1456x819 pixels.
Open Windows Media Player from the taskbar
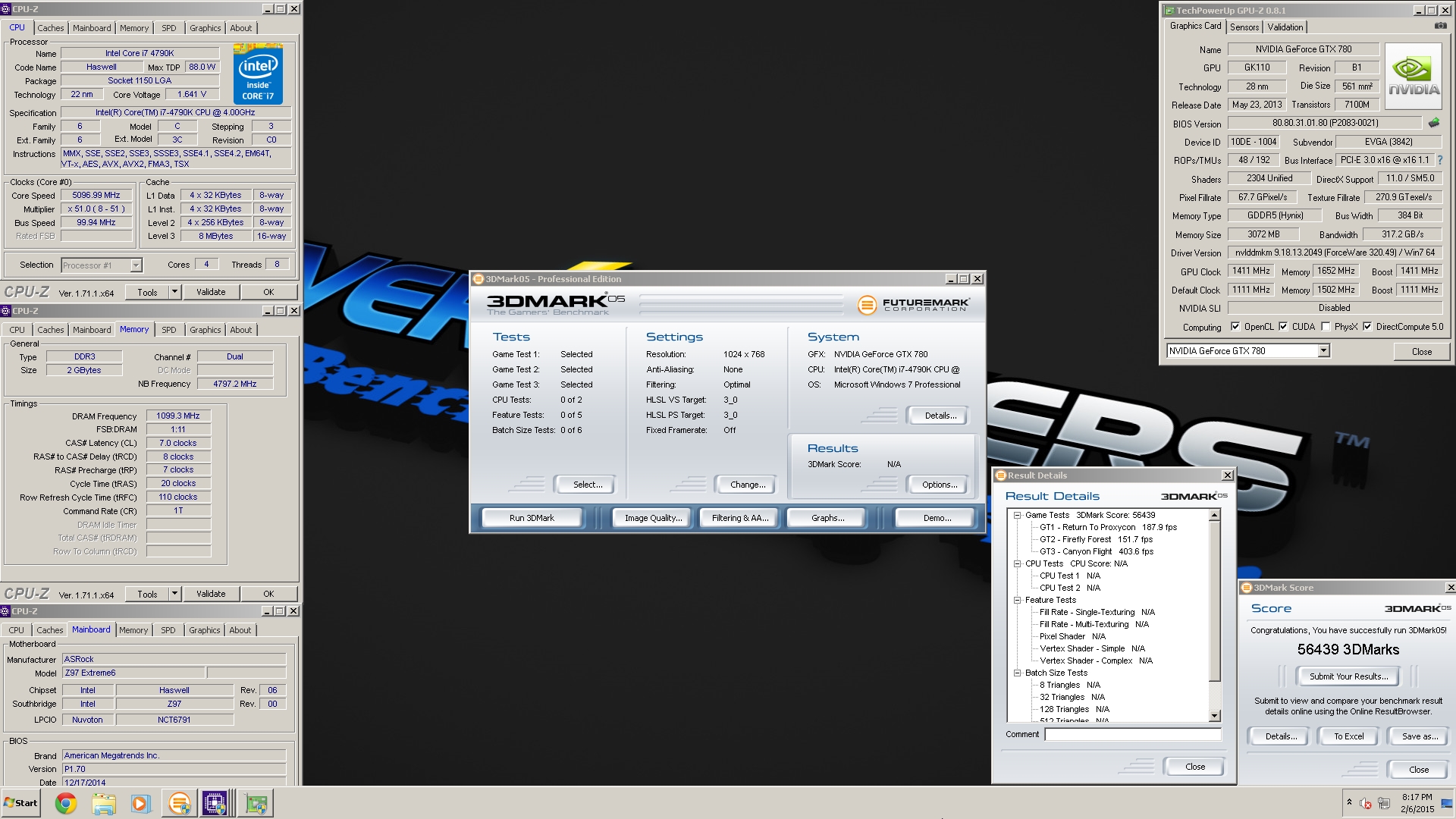tap(141, 803)
